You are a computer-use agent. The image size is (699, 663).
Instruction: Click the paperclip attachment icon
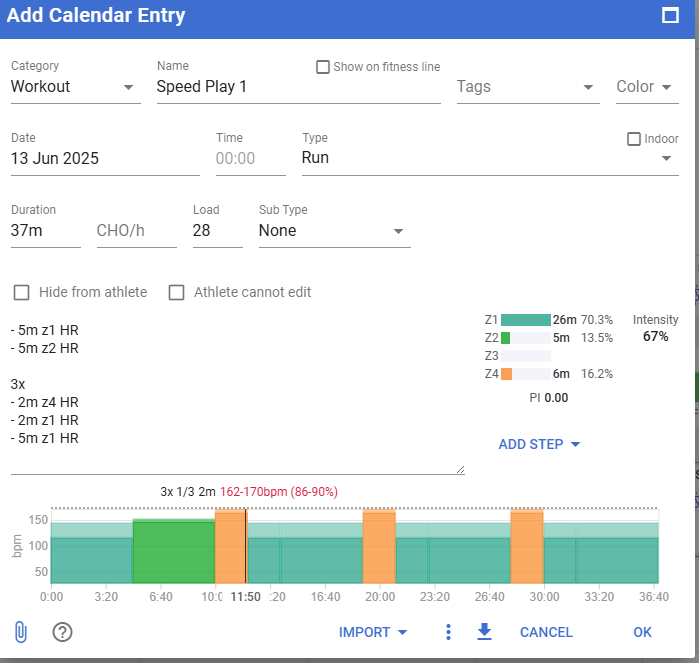coord(21,632)
